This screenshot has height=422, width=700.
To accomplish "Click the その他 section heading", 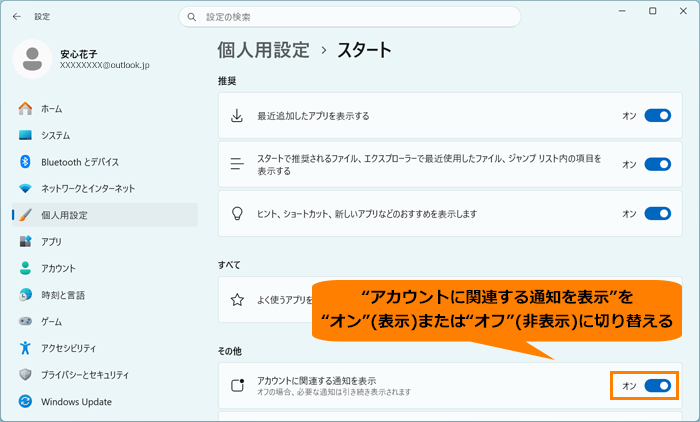I will pyautogui.click(x=229, y=351).
